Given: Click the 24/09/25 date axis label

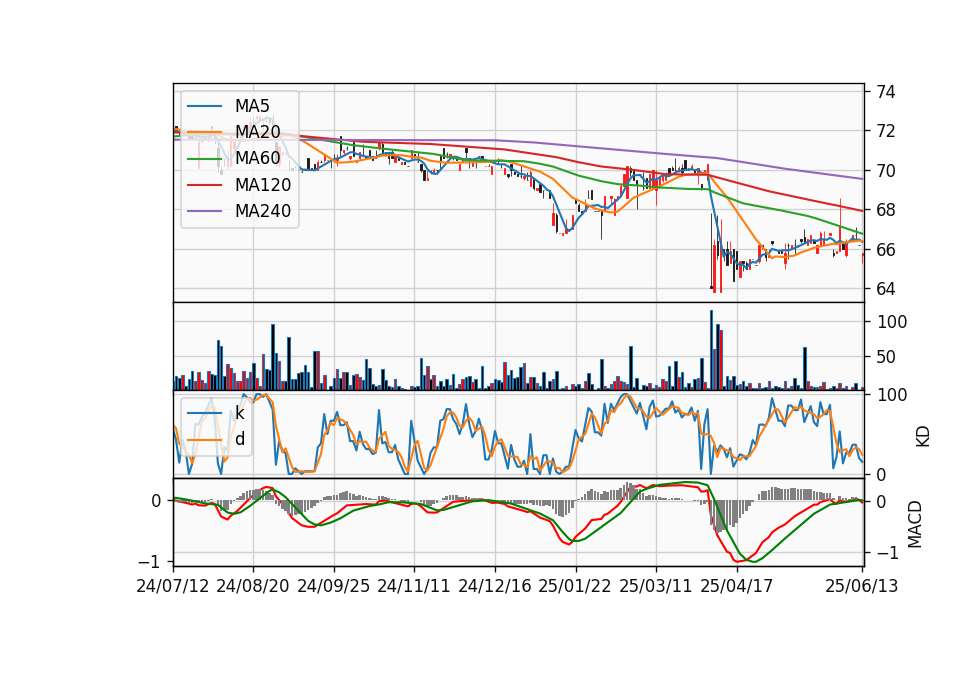Looking at the screenshot, I should [x=334, y=586].
